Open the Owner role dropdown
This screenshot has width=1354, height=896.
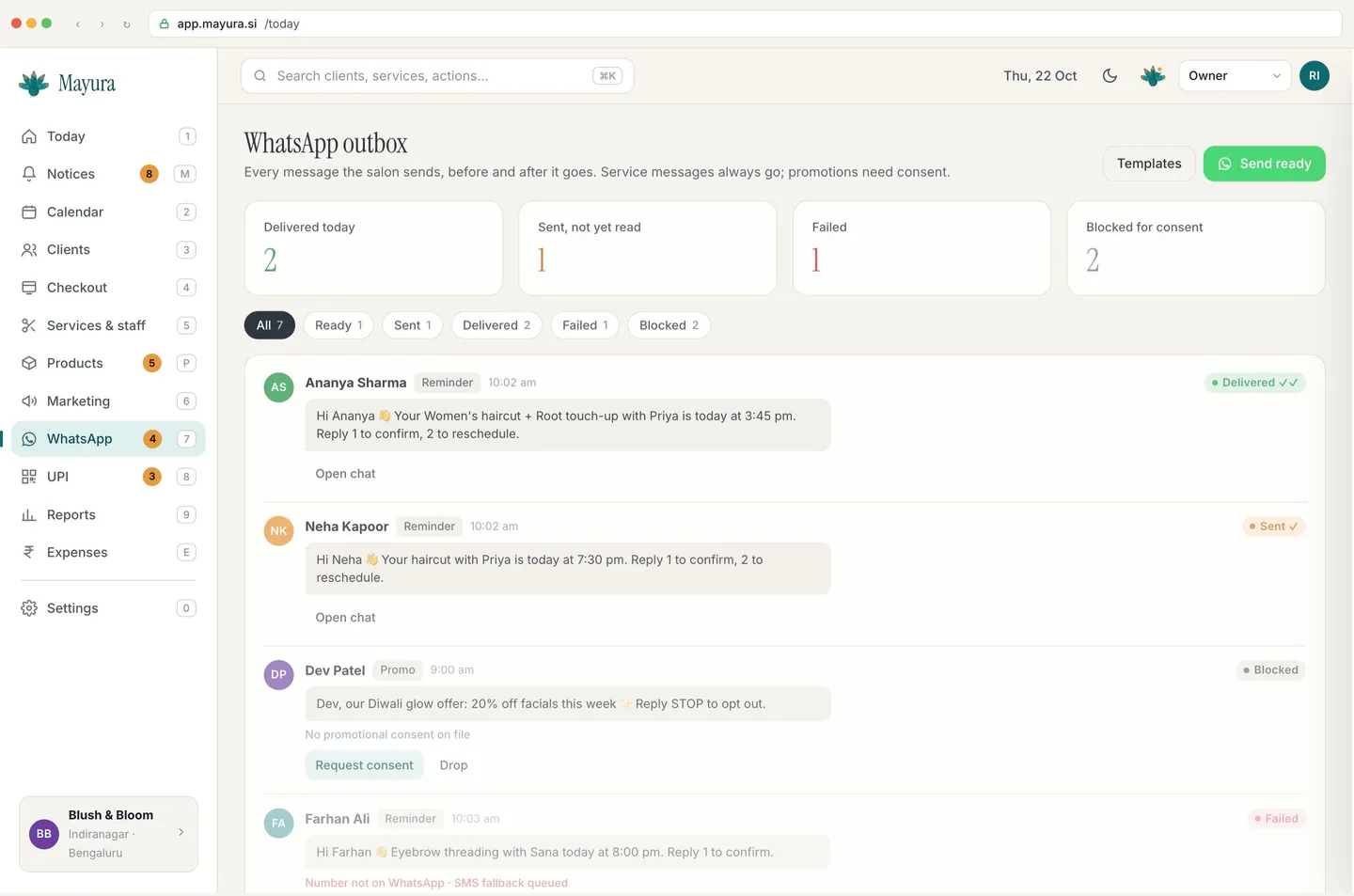tap(1235, 76)
